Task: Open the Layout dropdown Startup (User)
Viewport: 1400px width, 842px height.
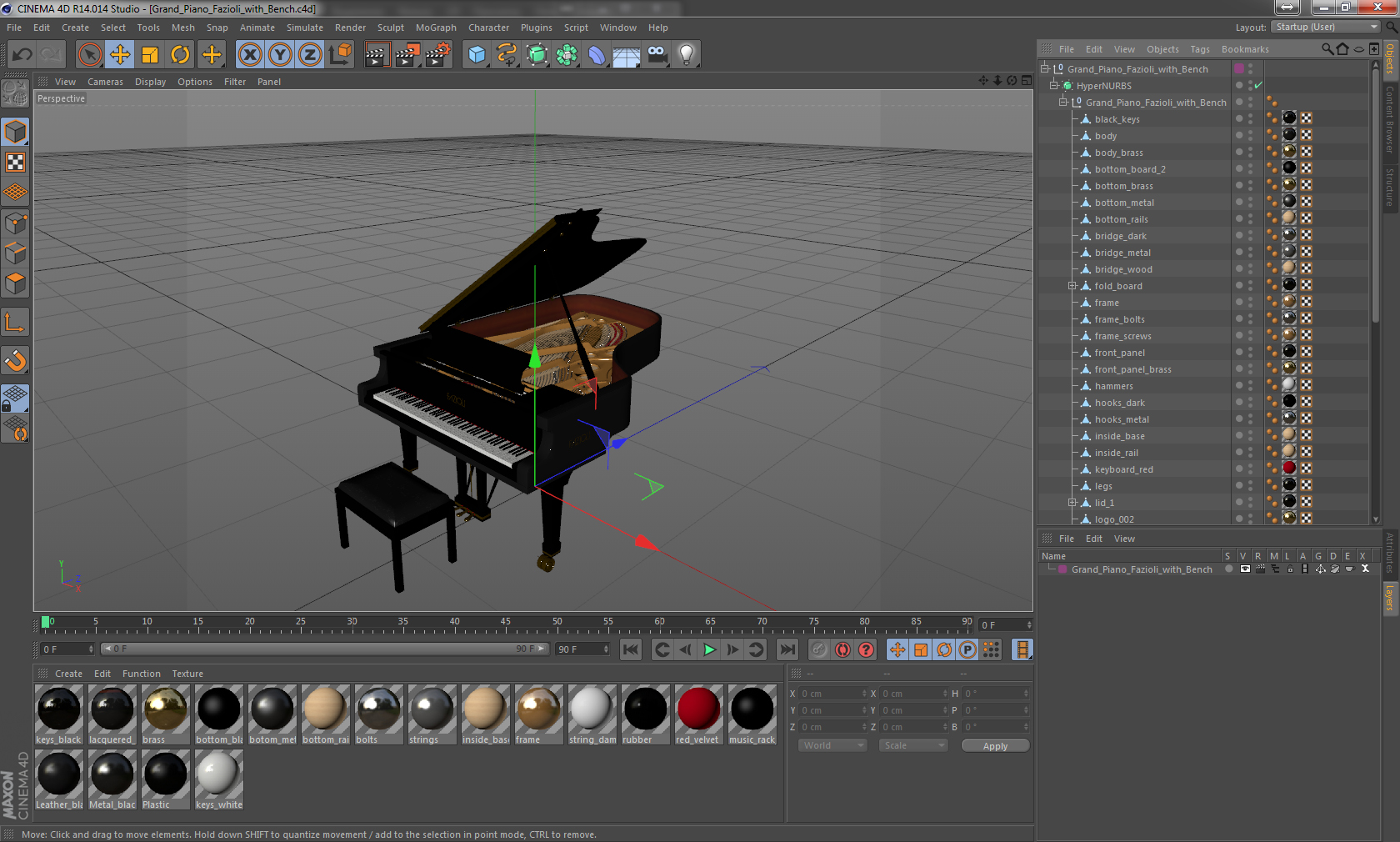Action: (x=1326, y=28)
